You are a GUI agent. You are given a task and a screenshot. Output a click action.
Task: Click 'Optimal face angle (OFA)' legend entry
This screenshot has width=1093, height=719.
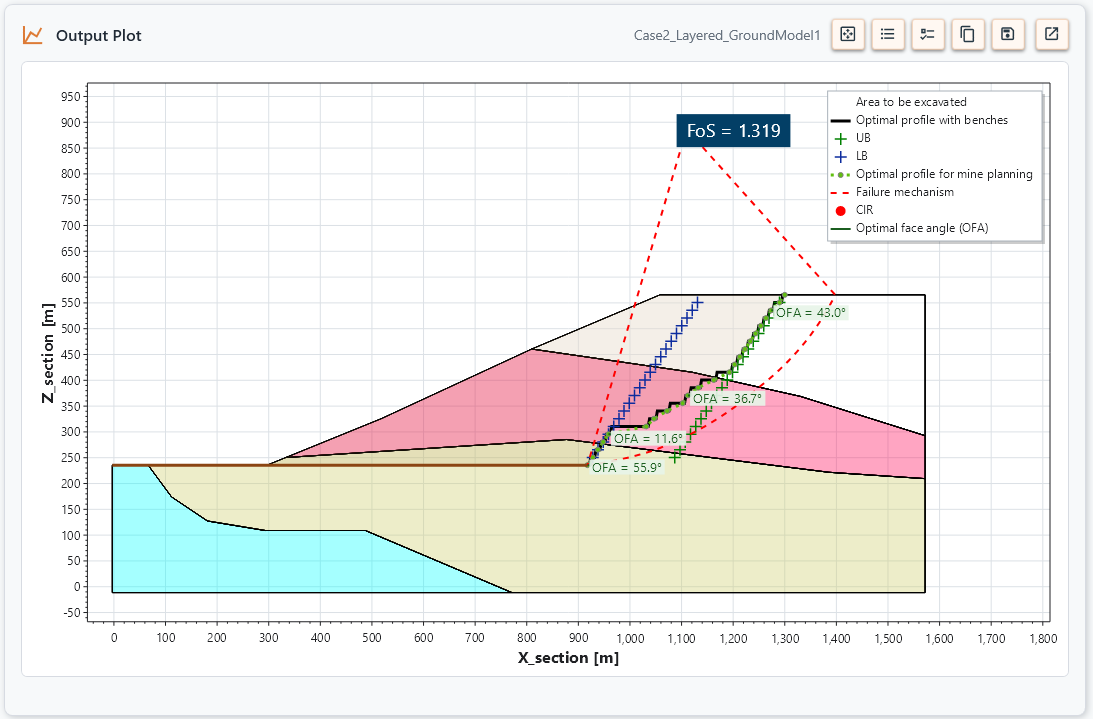click(922, 228)
